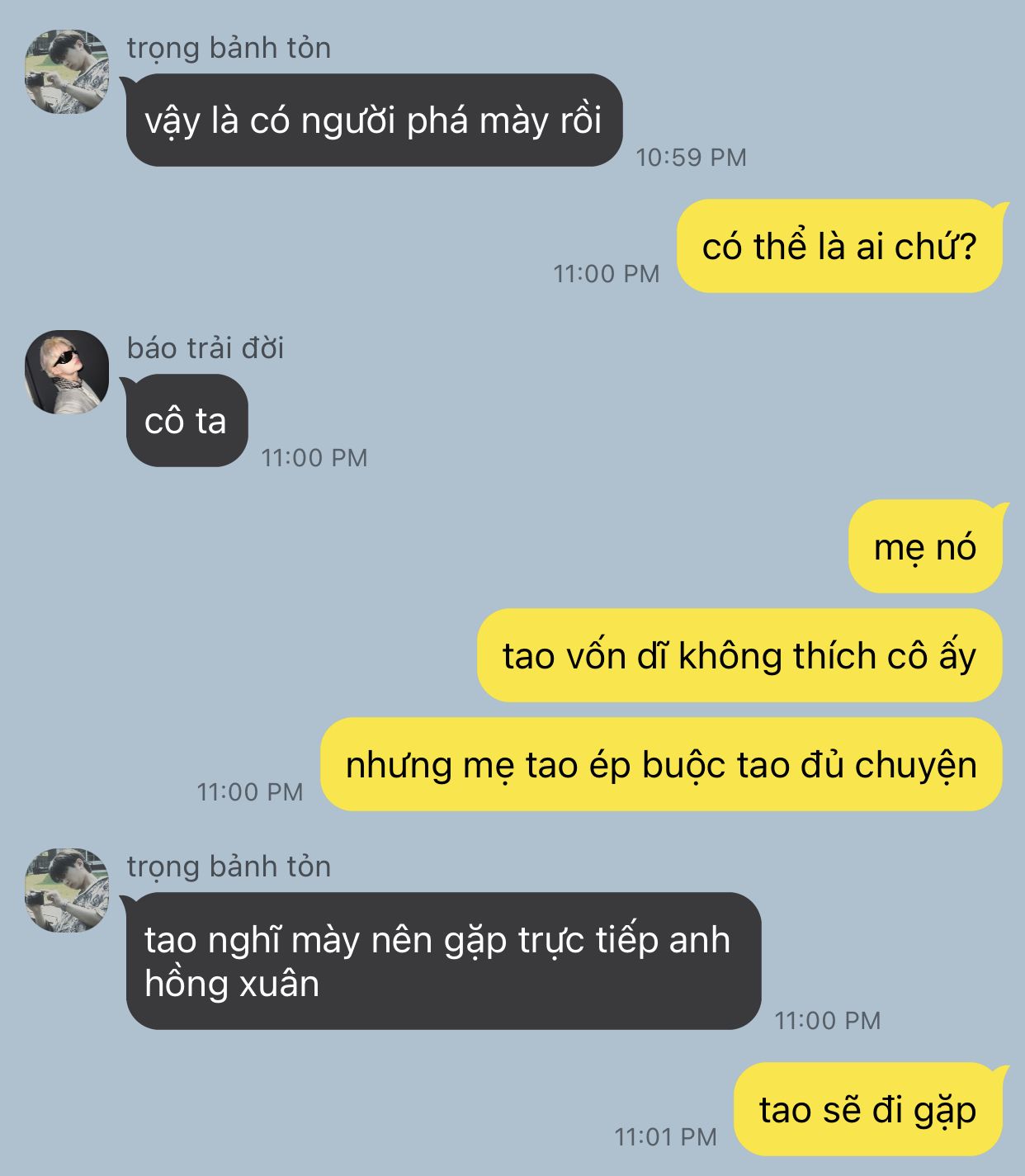Click the 10:59 PM timestamp
This screenshot has height=1176, width=1025.
coord(691,157)
